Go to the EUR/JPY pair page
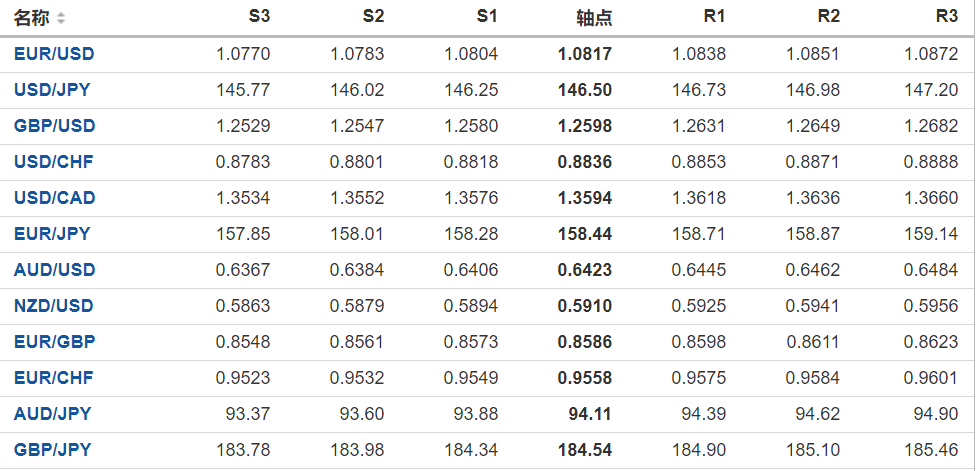This screenshot has height=471, width=977. pos(52,234)
